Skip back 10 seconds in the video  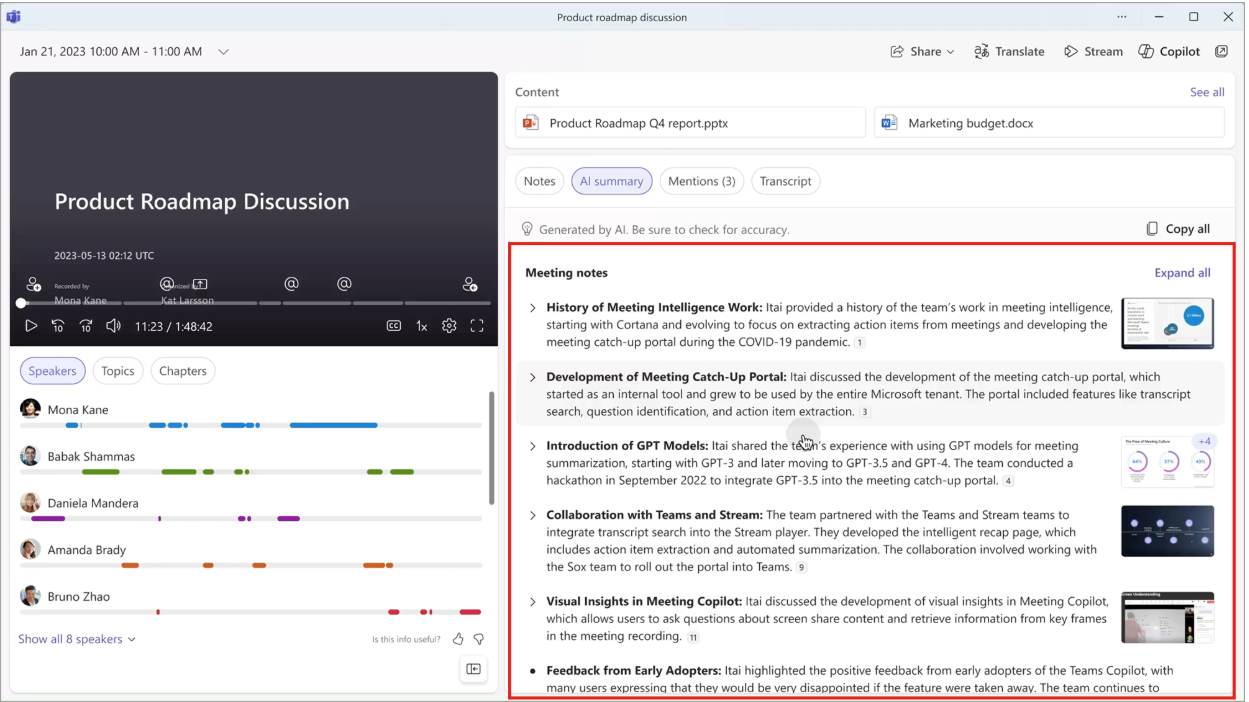tap(57, 325)
